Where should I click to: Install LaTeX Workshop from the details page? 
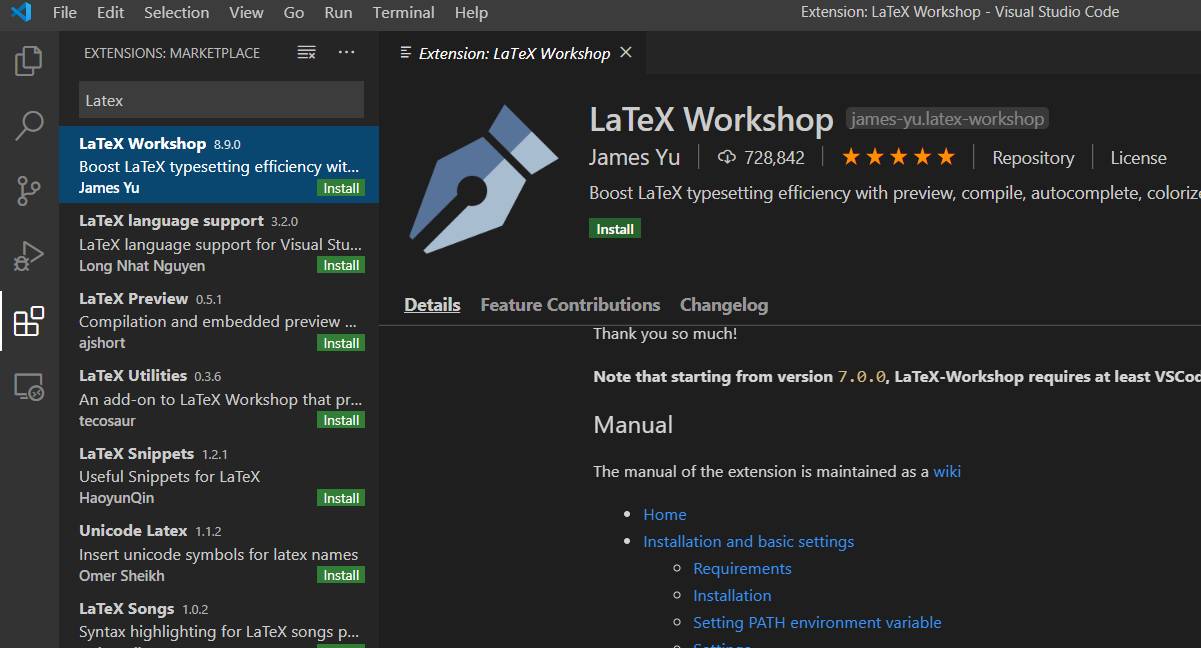tap(615, 229)
